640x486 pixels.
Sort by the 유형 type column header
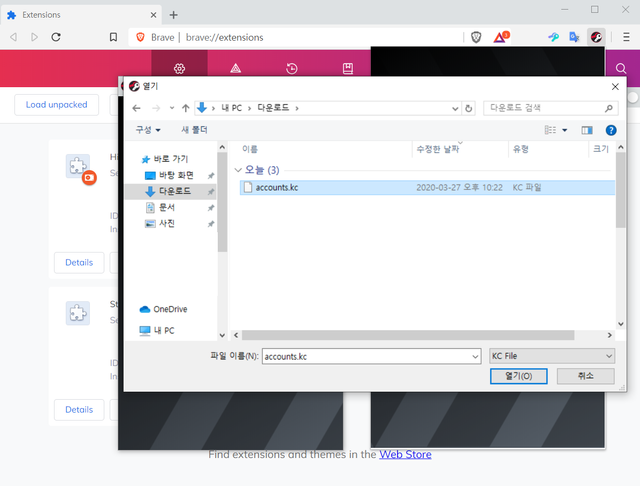pos(521,149)
